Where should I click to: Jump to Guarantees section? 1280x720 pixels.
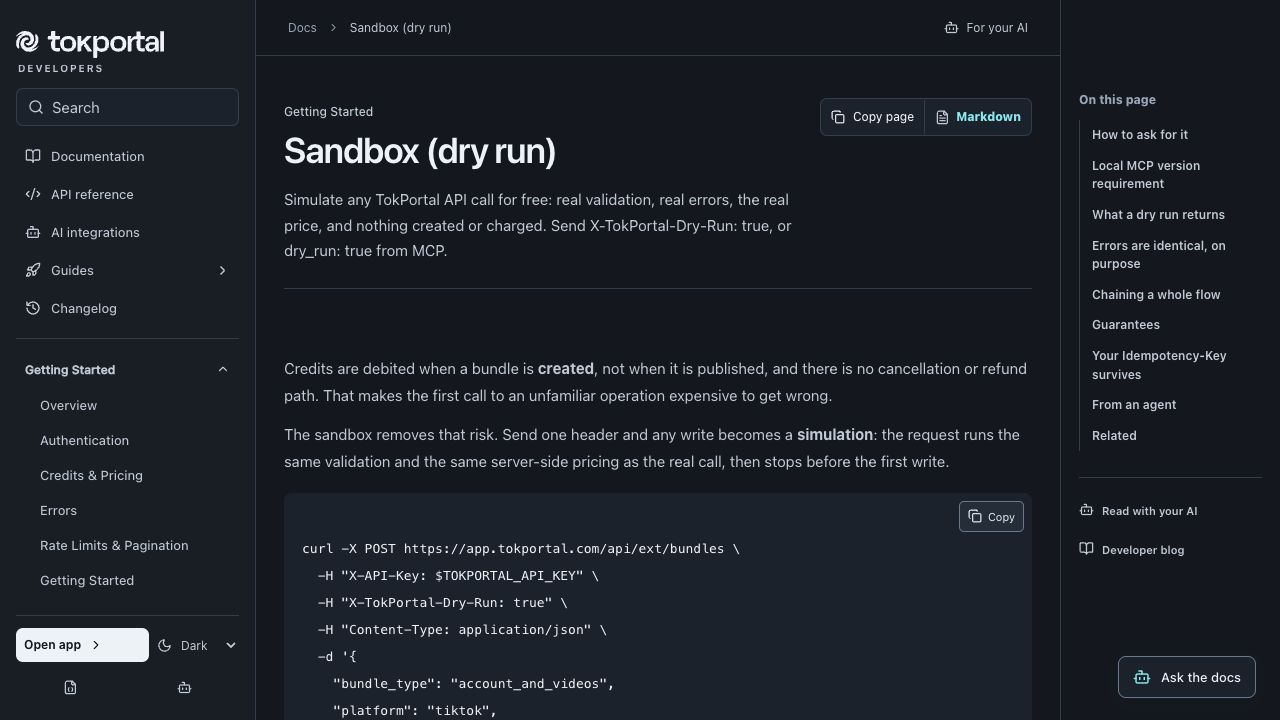[x=1126, y=324]
